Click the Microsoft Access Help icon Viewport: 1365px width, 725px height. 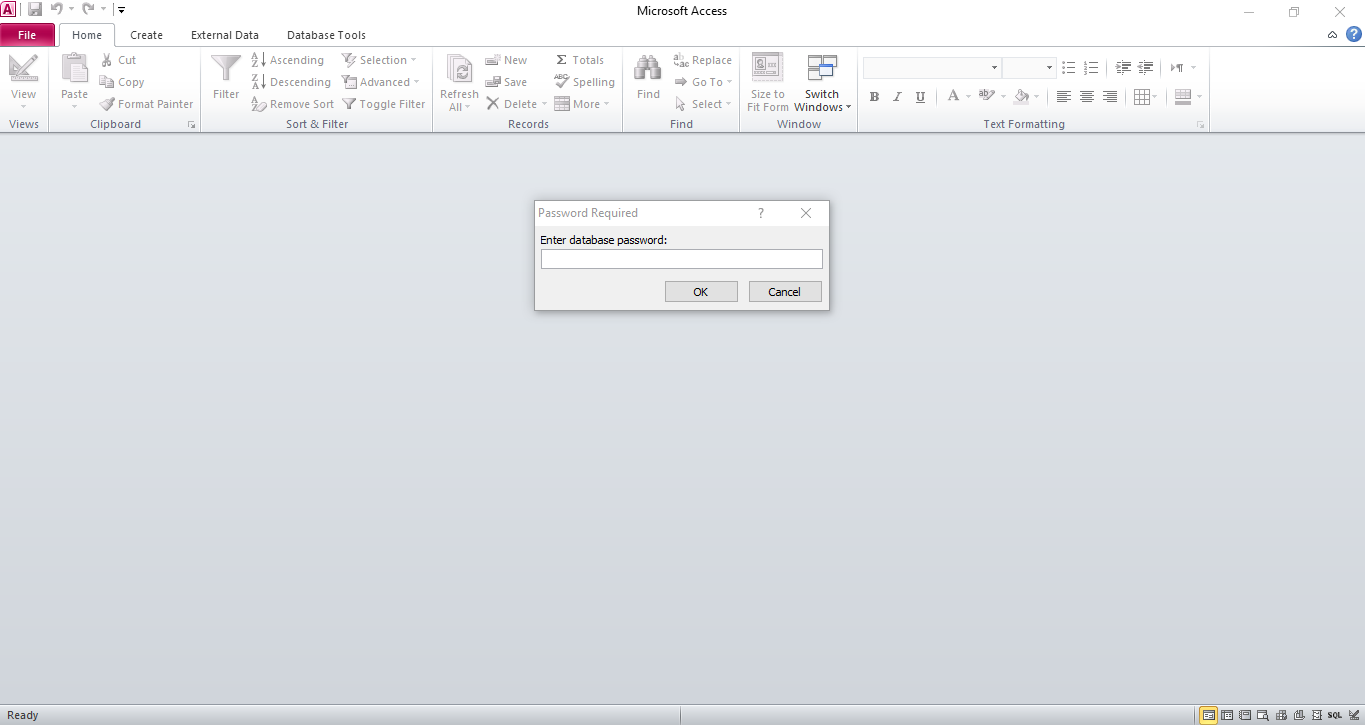click(x=1353, y=34)
